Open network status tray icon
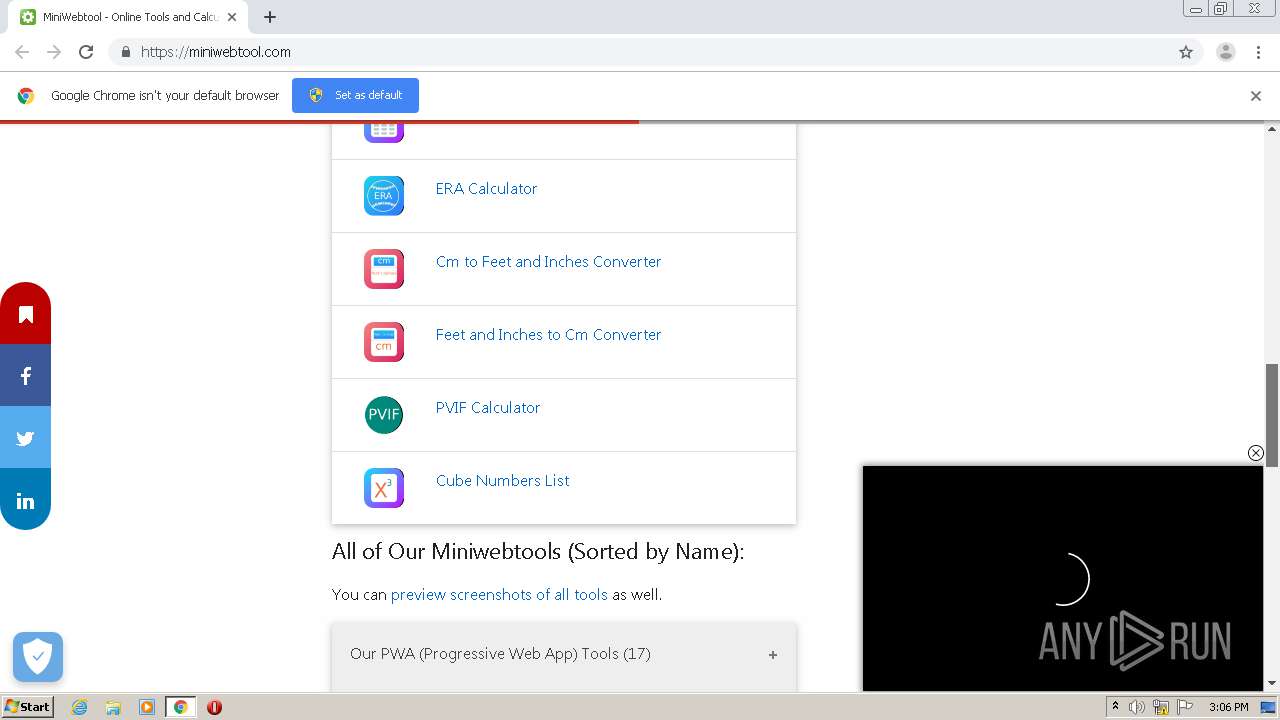This screenshot has width=1280, height=720. (x=1161, y=707)
